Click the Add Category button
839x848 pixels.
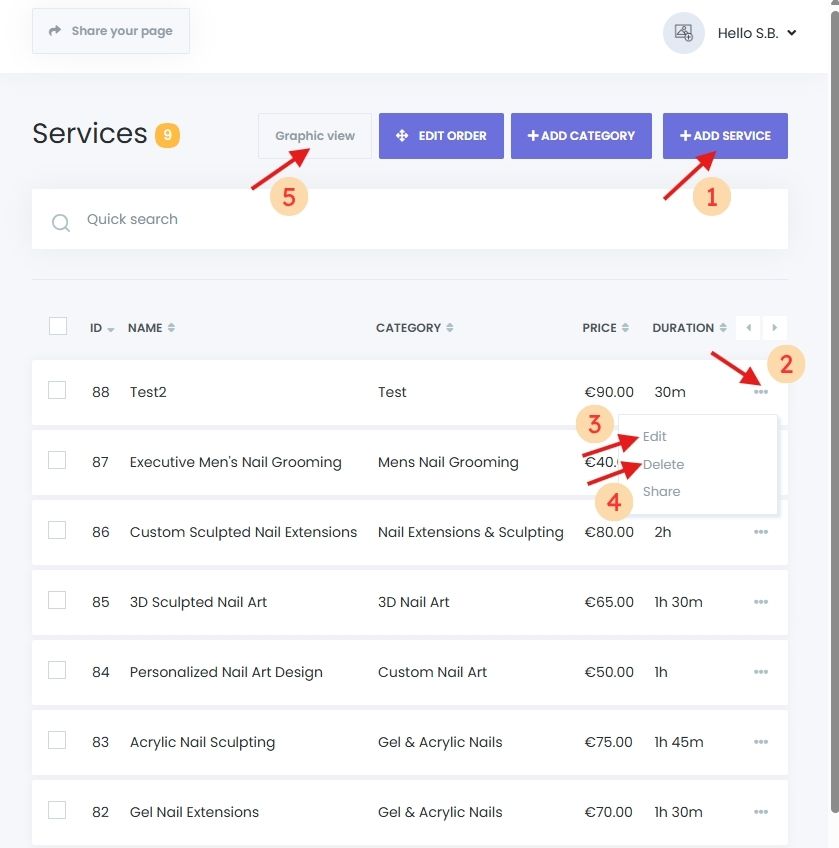(x=581, y=136)
